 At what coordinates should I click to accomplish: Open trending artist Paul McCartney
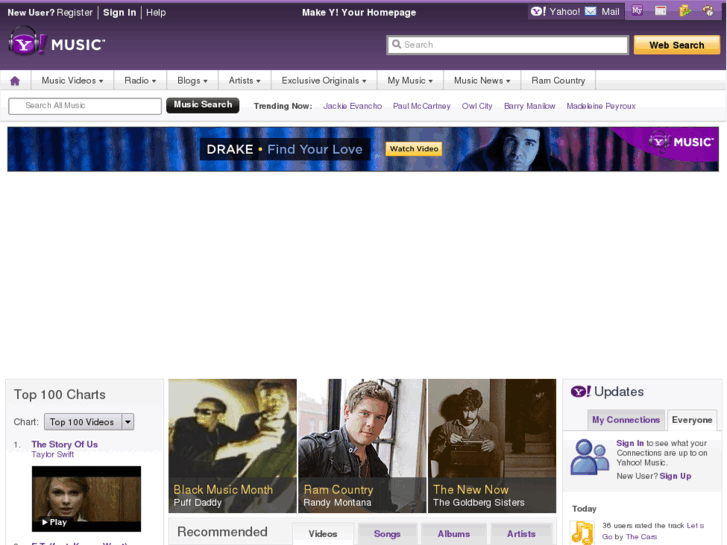421,106
